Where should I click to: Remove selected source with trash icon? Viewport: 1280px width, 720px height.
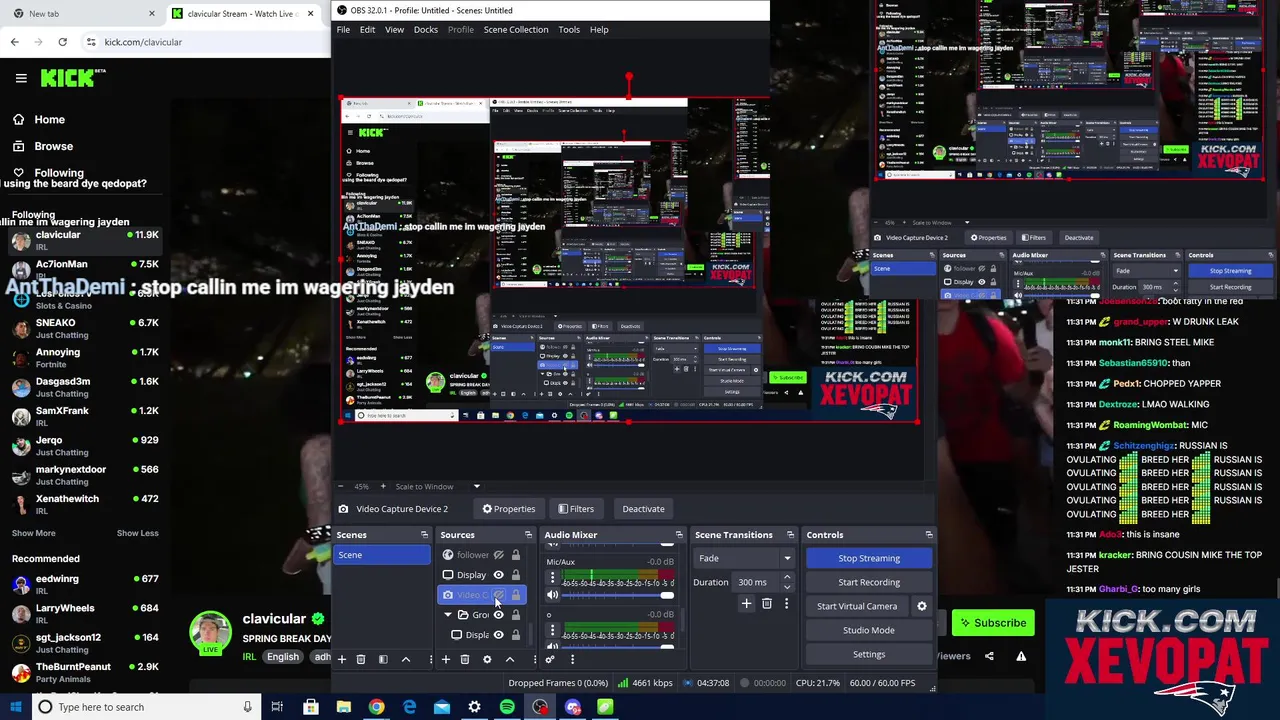click(465, 659)
